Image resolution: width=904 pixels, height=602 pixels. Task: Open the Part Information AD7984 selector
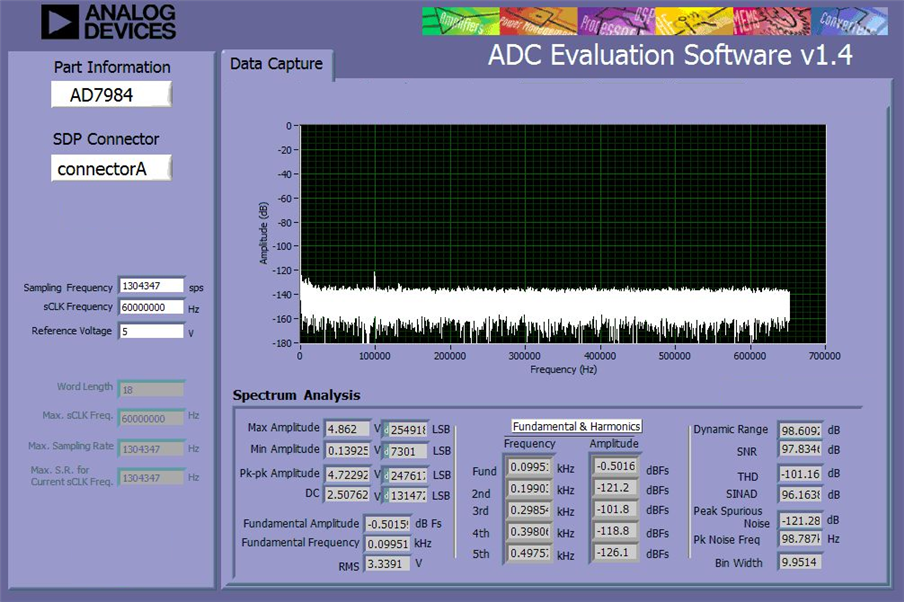click(x=111, y=95)
